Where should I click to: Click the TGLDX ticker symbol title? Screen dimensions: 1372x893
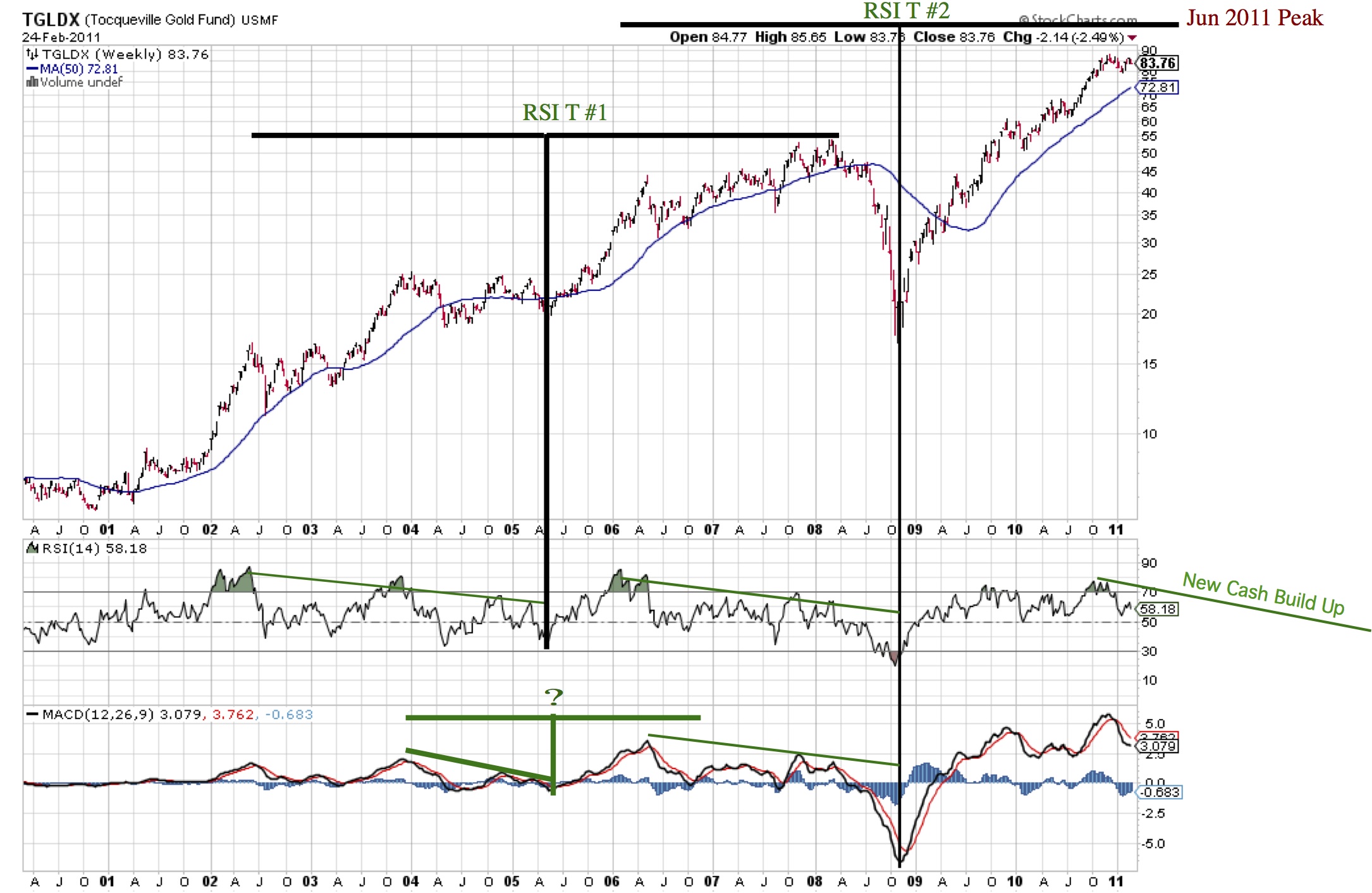(x=51, y=20)
